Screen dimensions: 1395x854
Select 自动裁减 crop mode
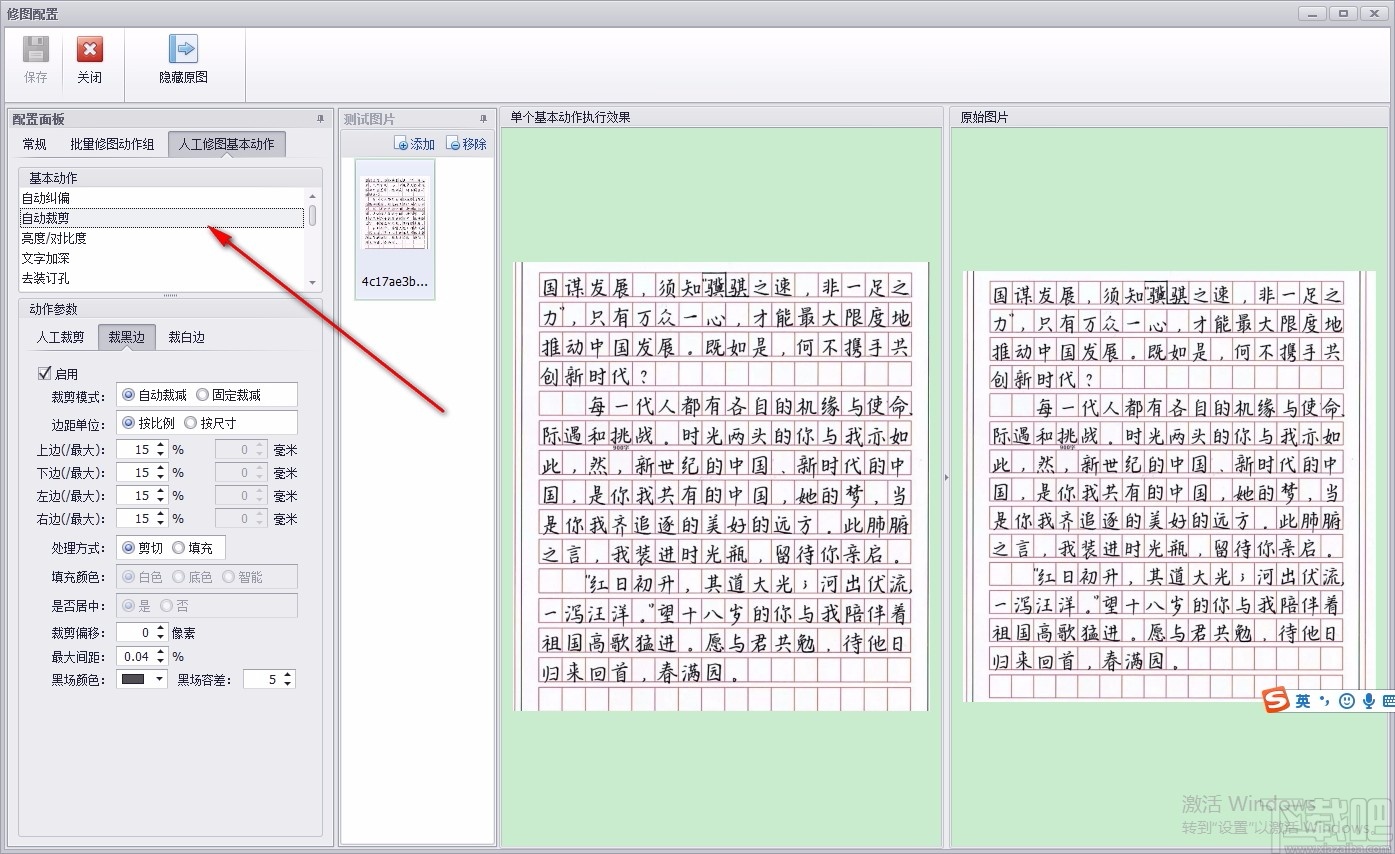pyautogui.click(x=155, y=395)
